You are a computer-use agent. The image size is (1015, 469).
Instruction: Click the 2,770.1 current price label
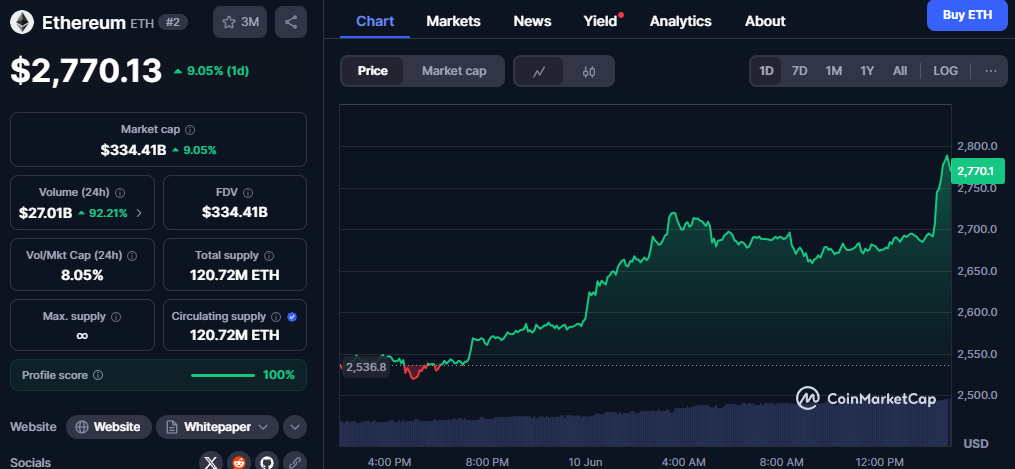click(x=977, y=171)
